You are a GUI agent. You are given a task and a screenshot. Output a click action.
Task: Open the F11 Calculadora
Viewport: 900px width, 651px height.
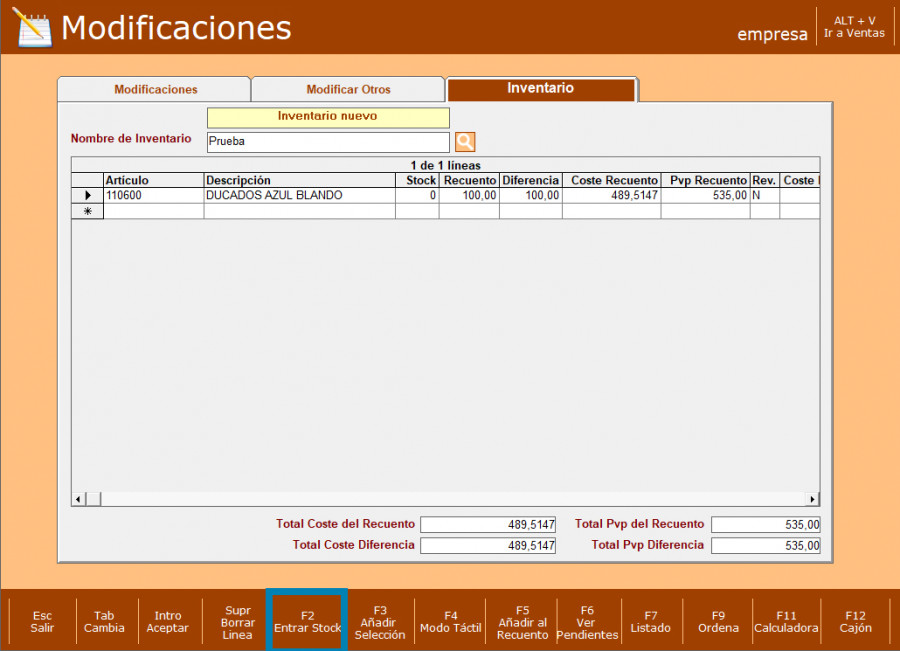tap(786, 622)
